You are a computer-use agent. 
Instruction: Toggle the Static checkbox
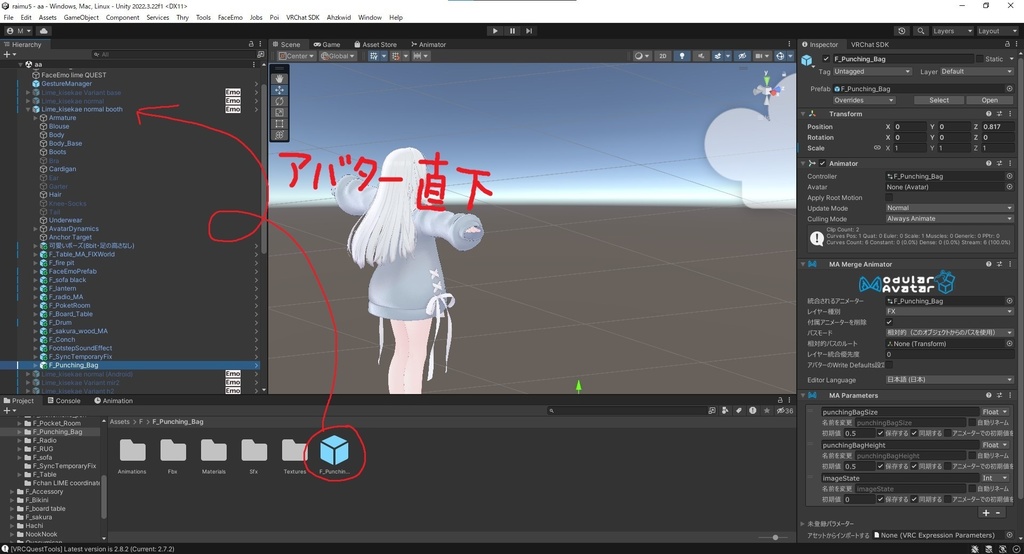(x=979, y=59)
